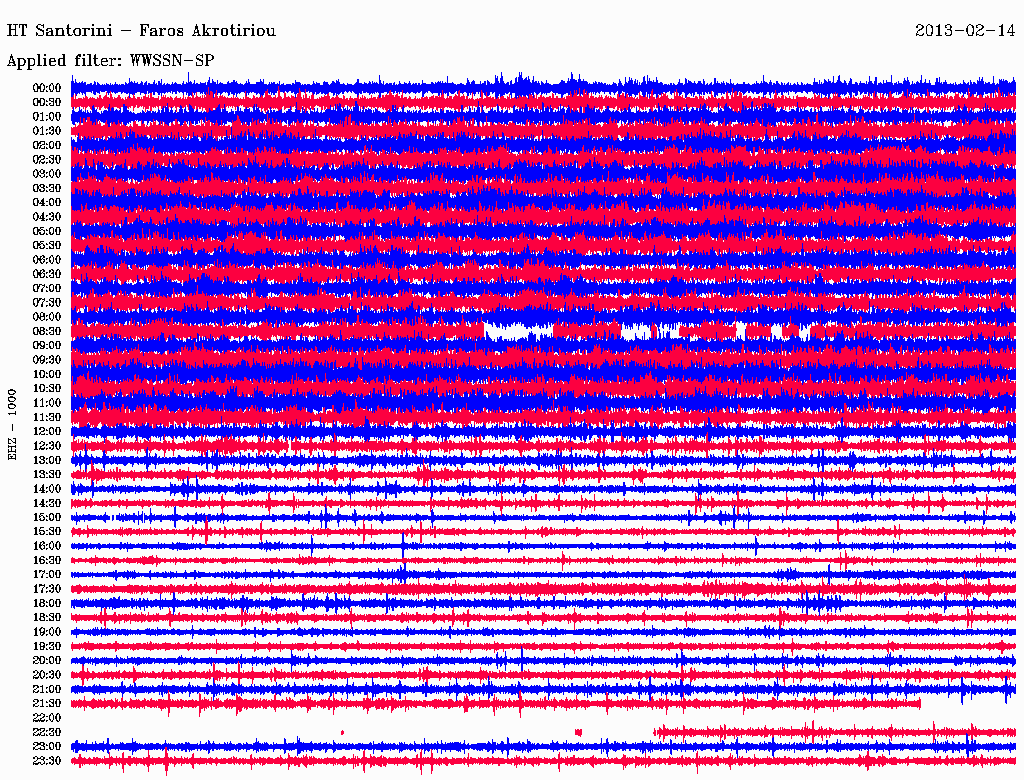Select the 20:00 time label

(47, 661)
